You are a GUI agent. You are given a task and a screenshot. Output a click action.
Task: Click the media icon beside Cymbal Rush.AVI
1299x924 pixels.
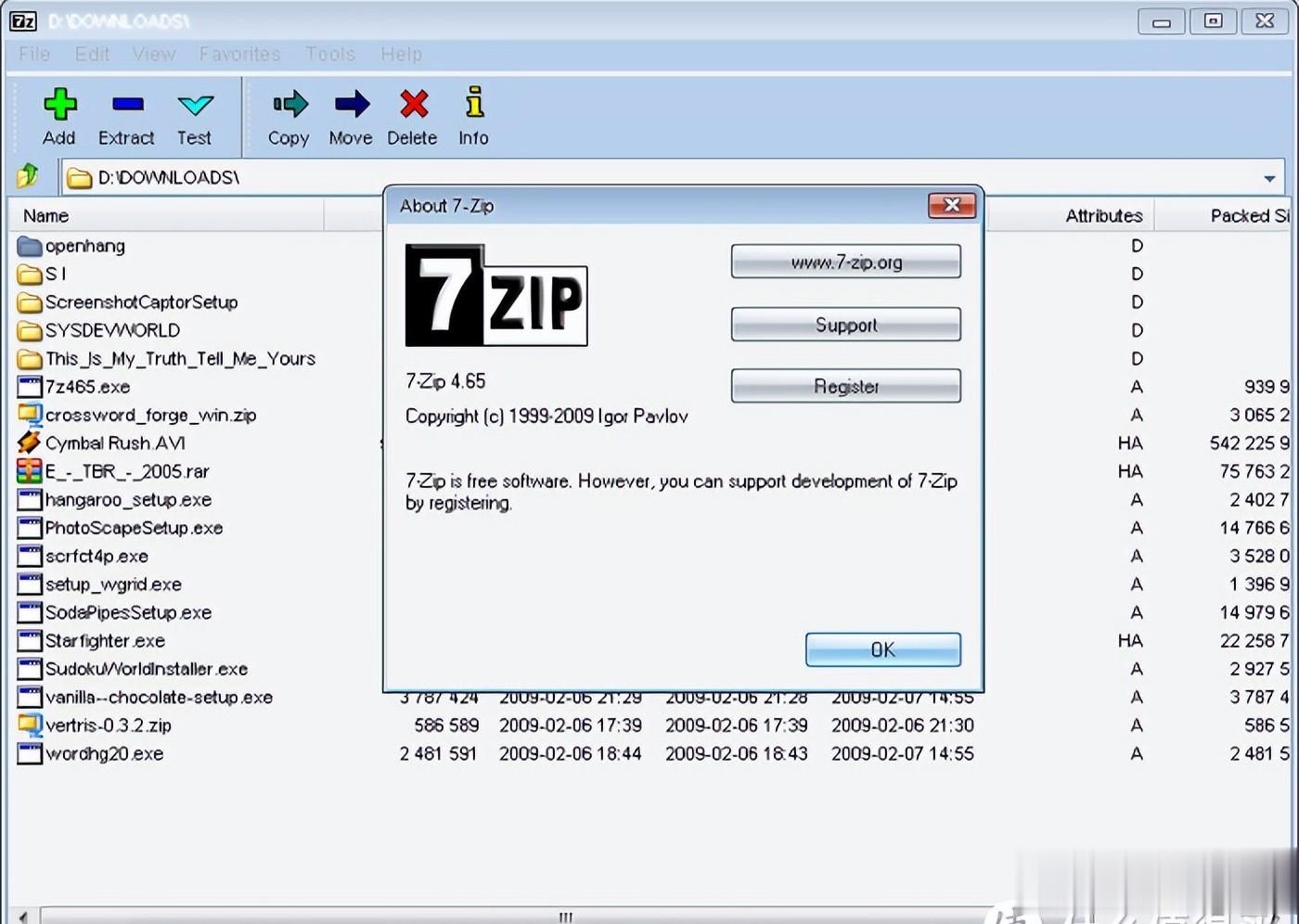(x=30, y=443)
